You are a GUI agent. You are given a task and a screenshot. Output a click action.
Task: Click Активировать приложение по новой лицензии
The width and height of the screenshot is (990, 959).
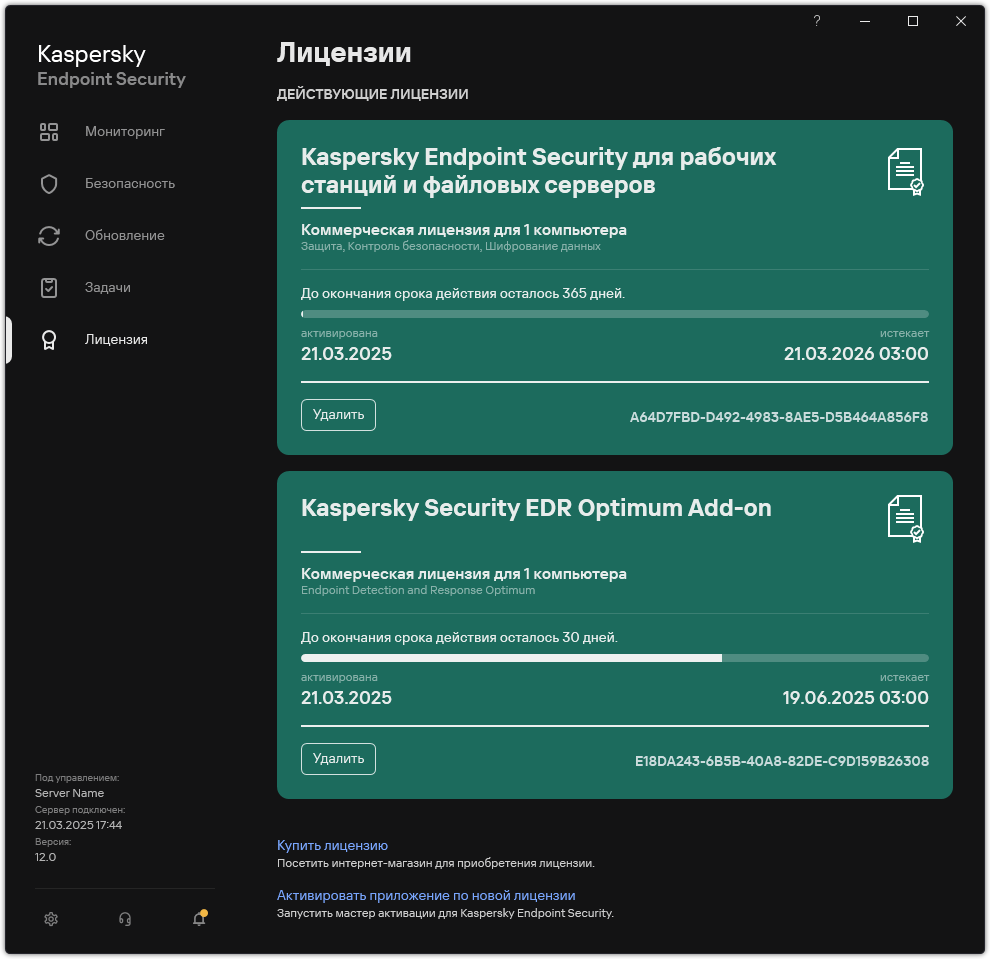coord(426,895)
